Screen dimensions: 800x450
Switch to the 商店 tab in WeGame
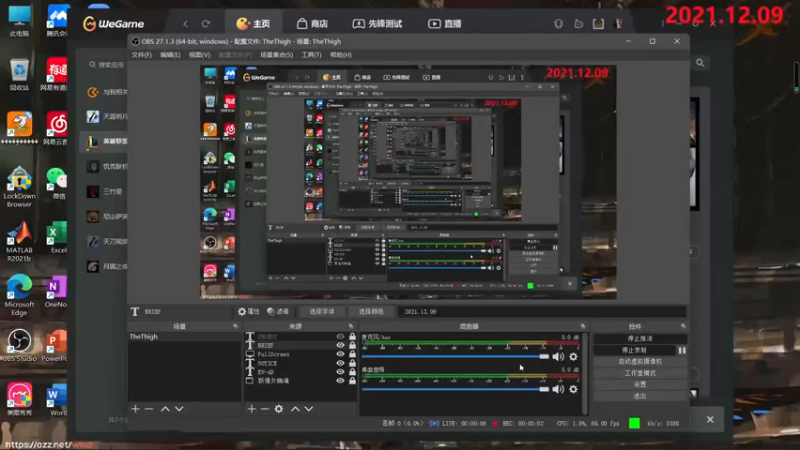point(312,23)
